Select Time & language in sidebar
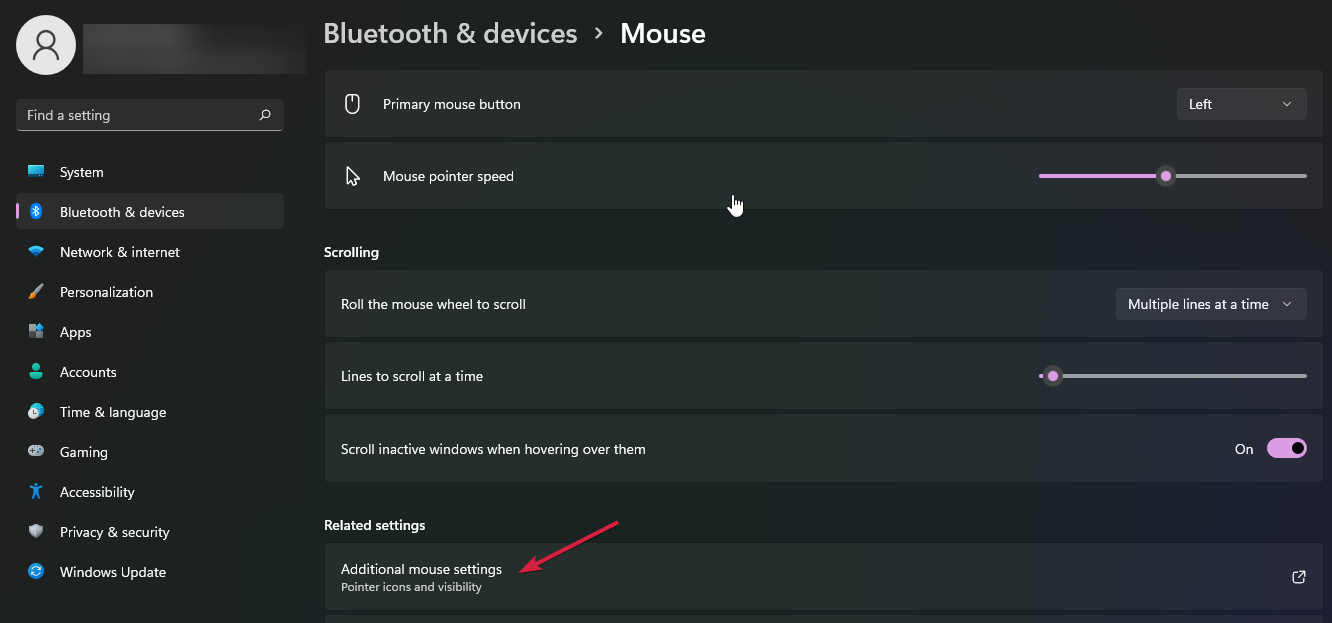Screen dimensions: 1332x623 (x=113, y=412)
